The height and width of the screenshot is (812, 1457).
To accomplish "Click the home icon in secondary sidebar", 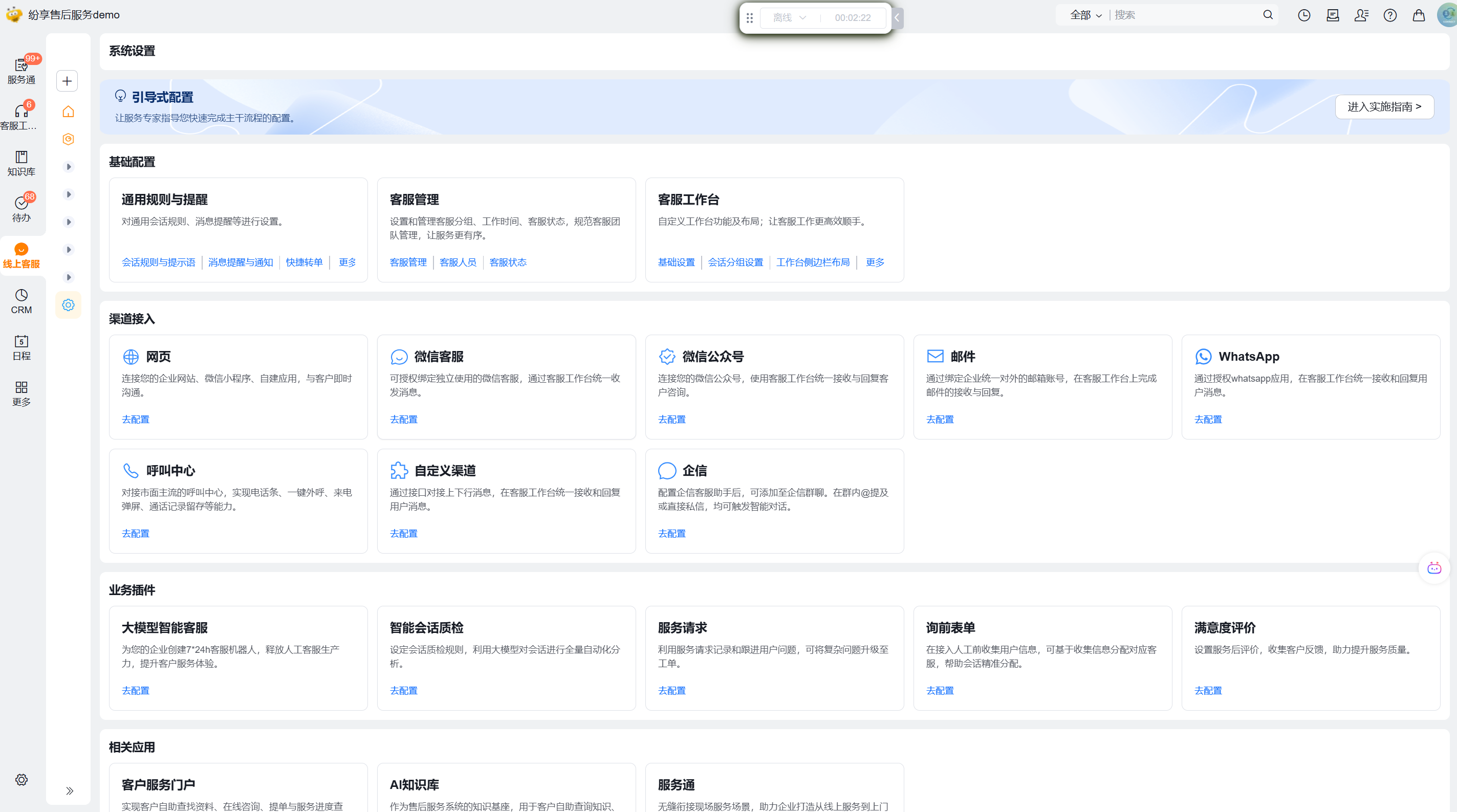I will coord(68,112).
